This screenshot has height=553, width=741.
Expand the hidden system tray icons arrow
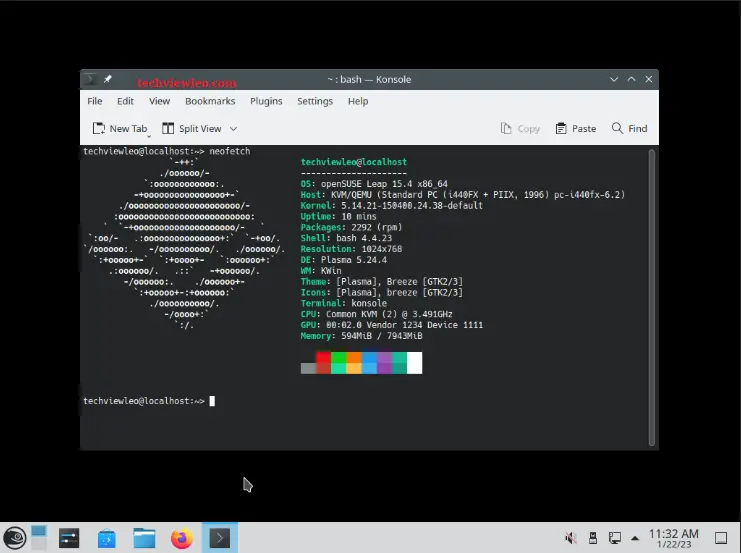[635, 538]
